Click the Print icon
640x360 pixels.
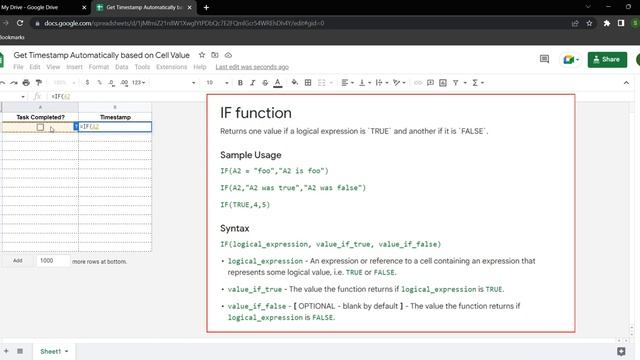pyautogui.click(x=26, y=83)
